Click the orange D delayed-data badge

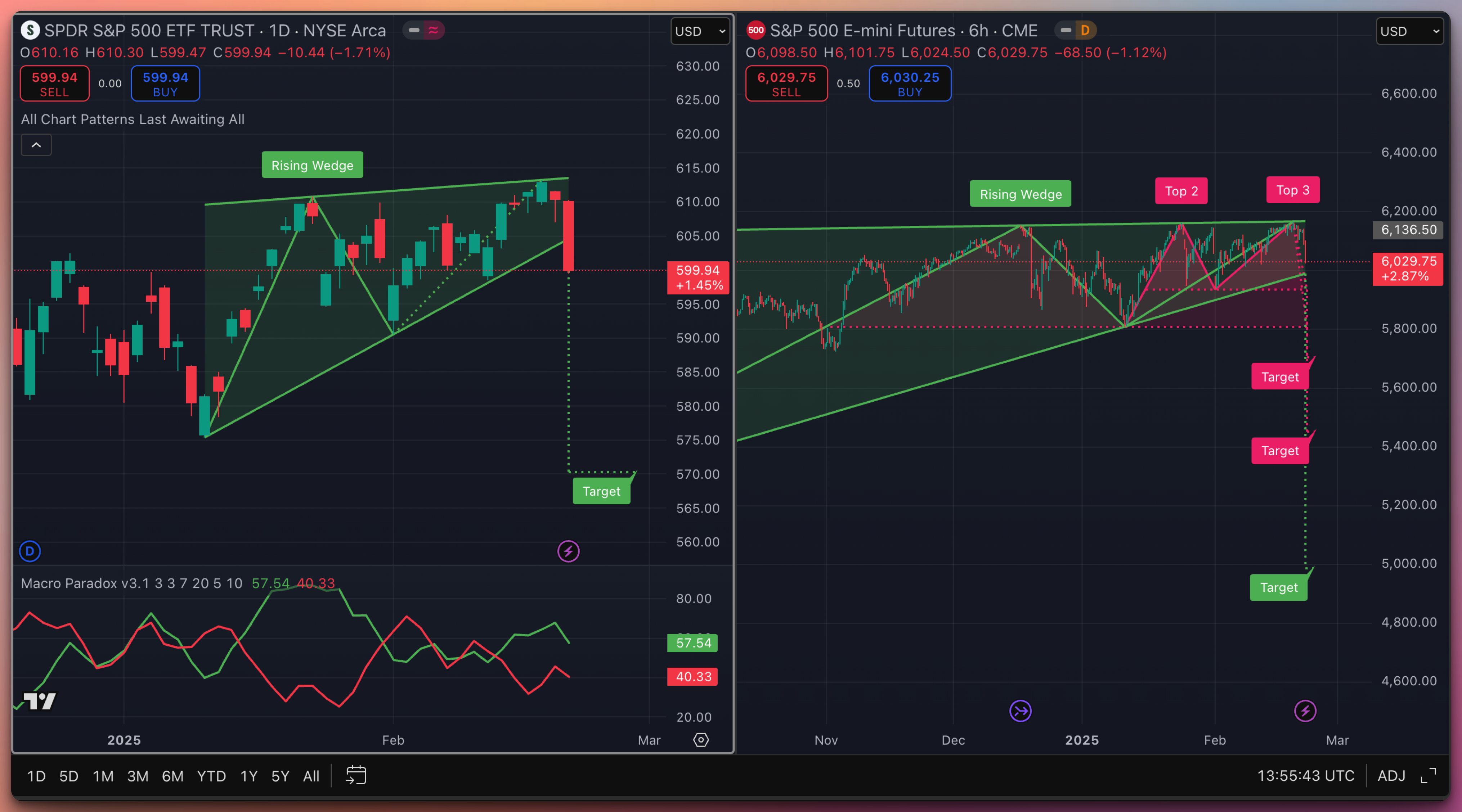1085,30
